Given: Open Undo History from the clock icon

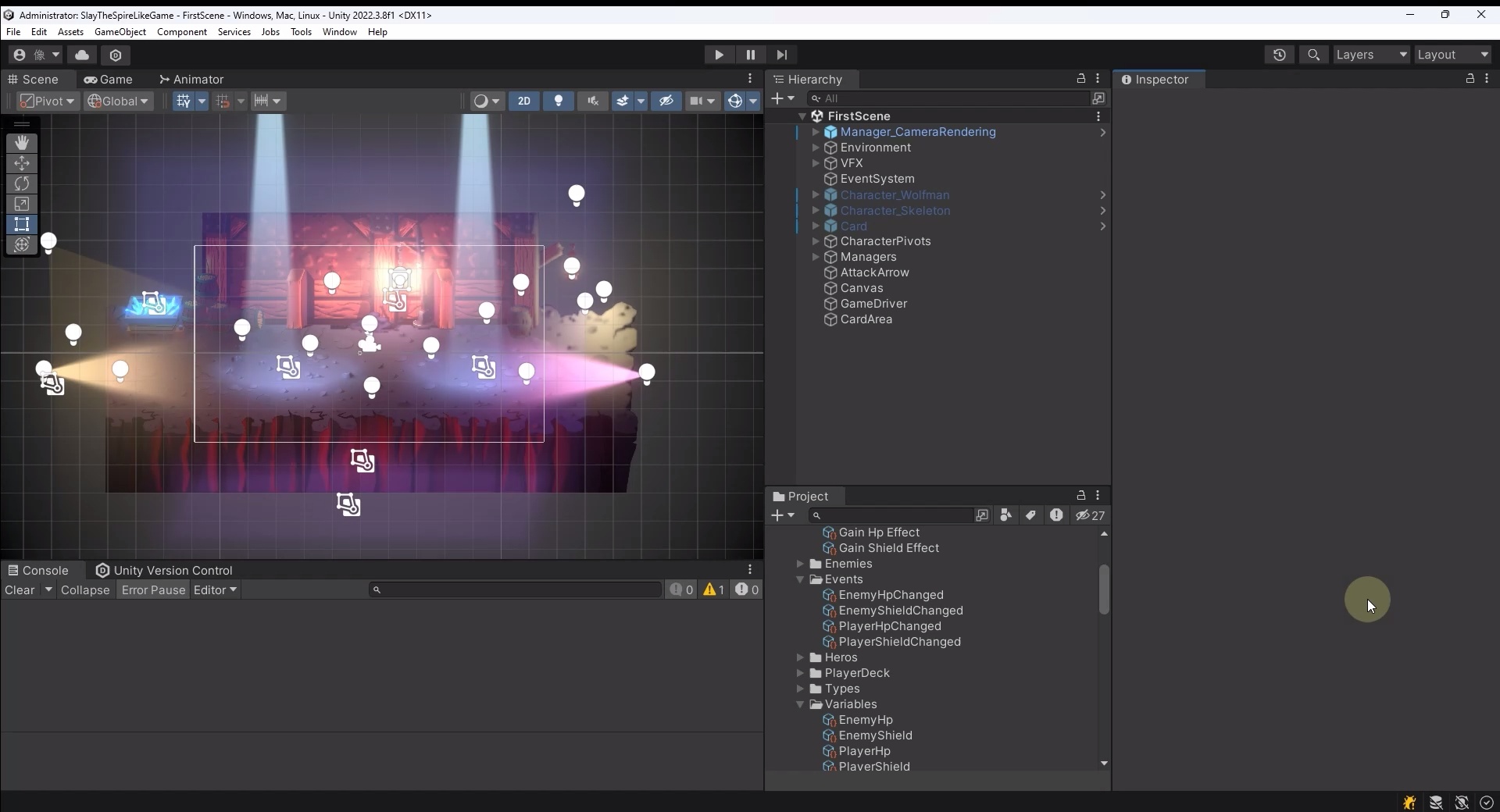Looking at the screenshot, I should pos(1279,55).
